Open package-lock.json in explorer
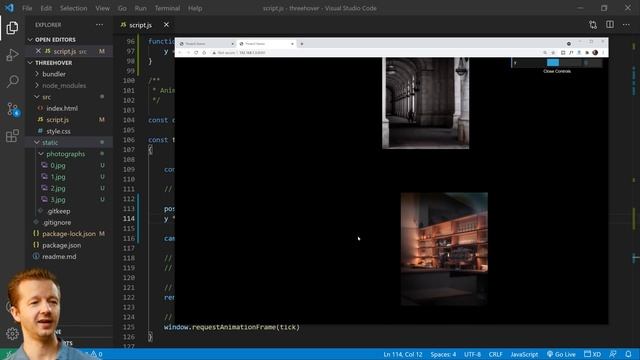Image resolution: width=640 pixels, height=360 pixels. (69, 234)
